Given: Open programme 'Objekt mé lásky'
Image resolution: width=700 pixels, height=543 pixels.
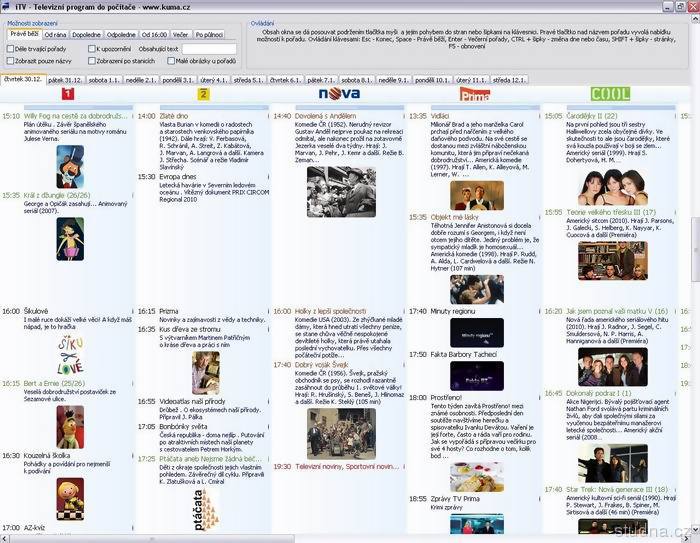Looking at the screenshot, I should [454, 217].
